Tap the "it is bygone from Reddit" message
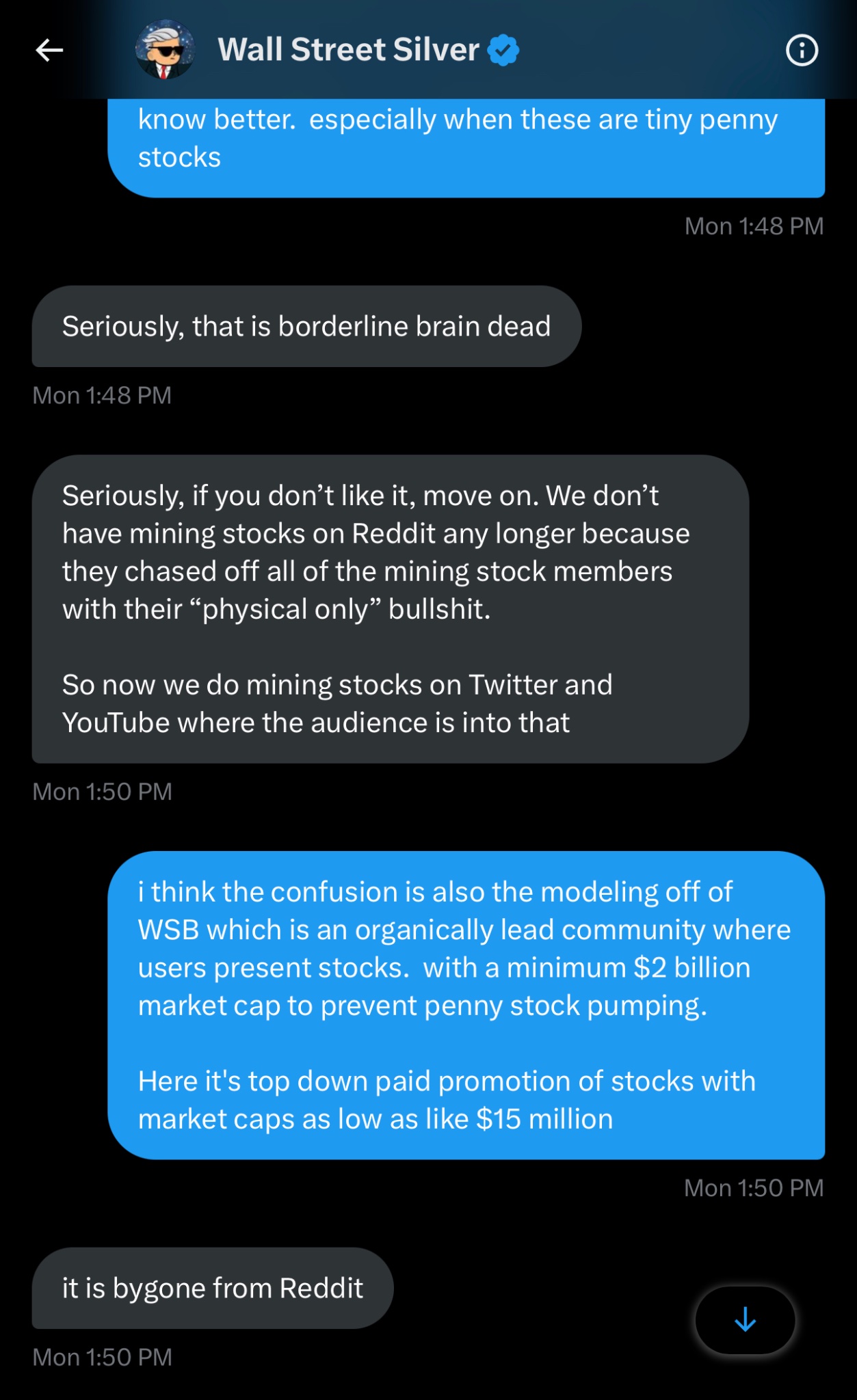Screen dimensions: 857x1400 [x=213, y=1288]
